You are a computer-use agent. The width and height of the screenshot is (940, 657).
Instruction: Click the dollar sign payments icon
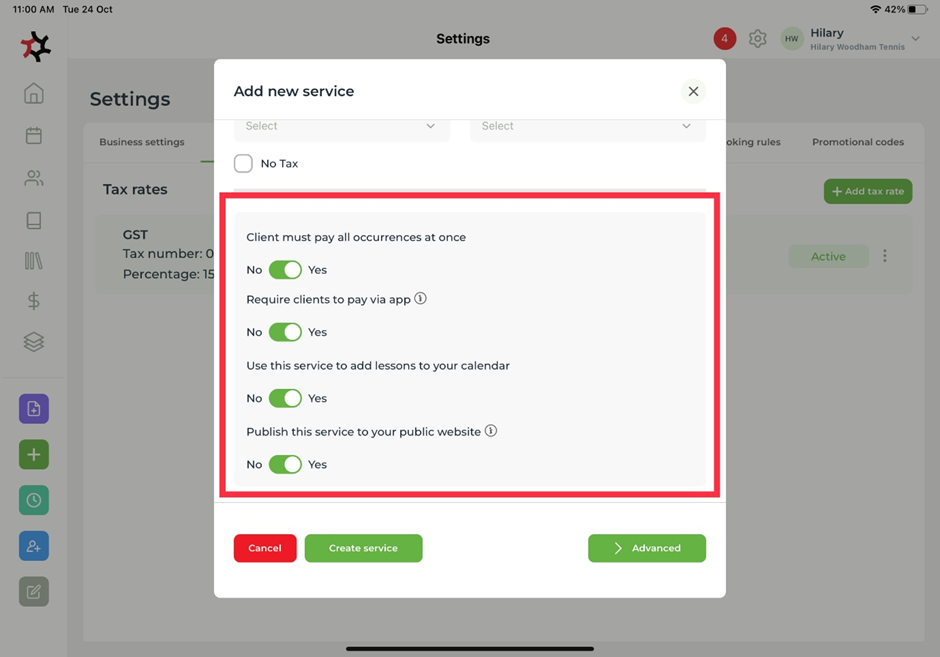pos(34,301)
